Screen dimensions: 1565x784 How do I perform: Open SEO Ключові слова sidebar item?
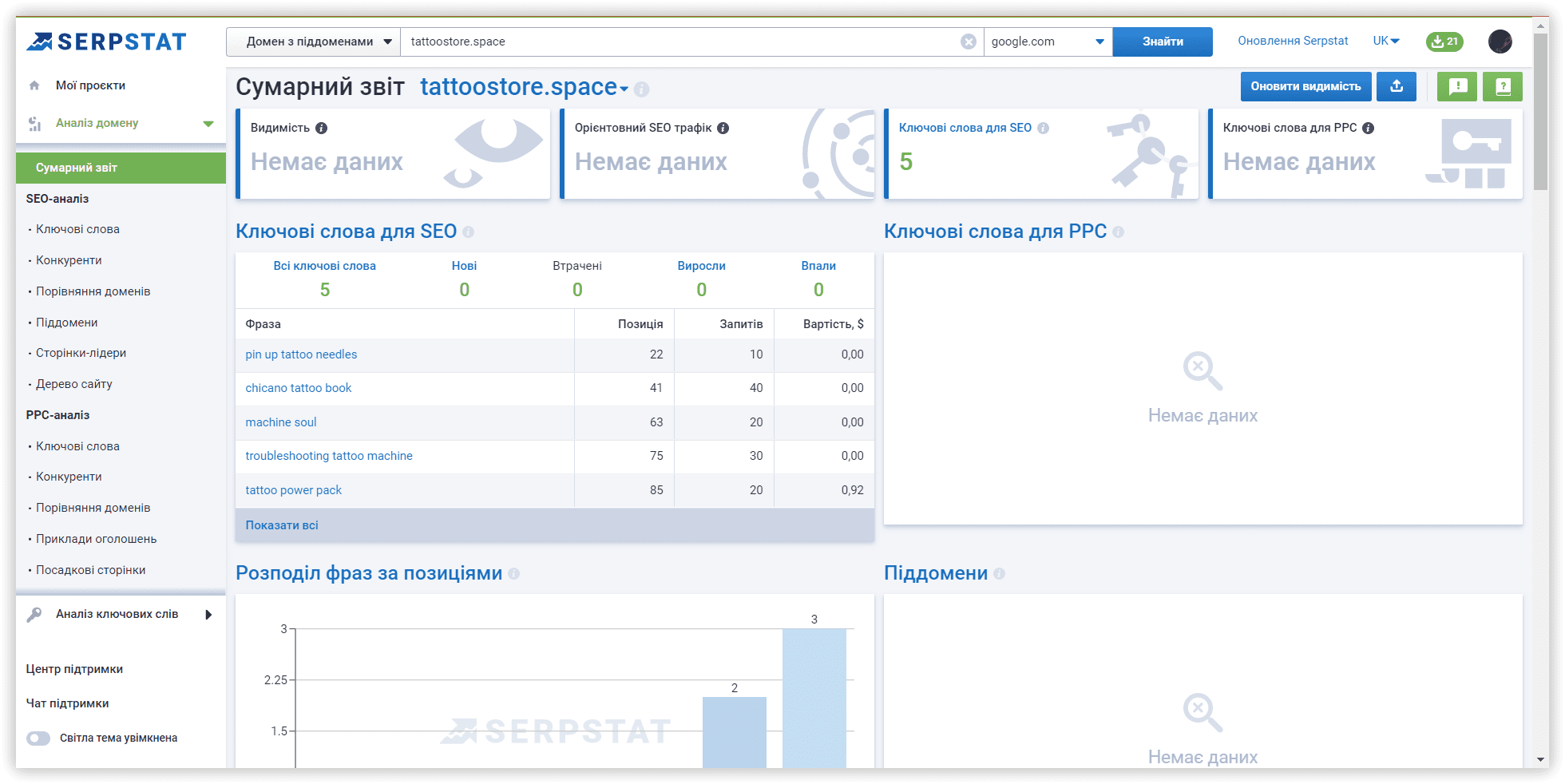[77, 229]
